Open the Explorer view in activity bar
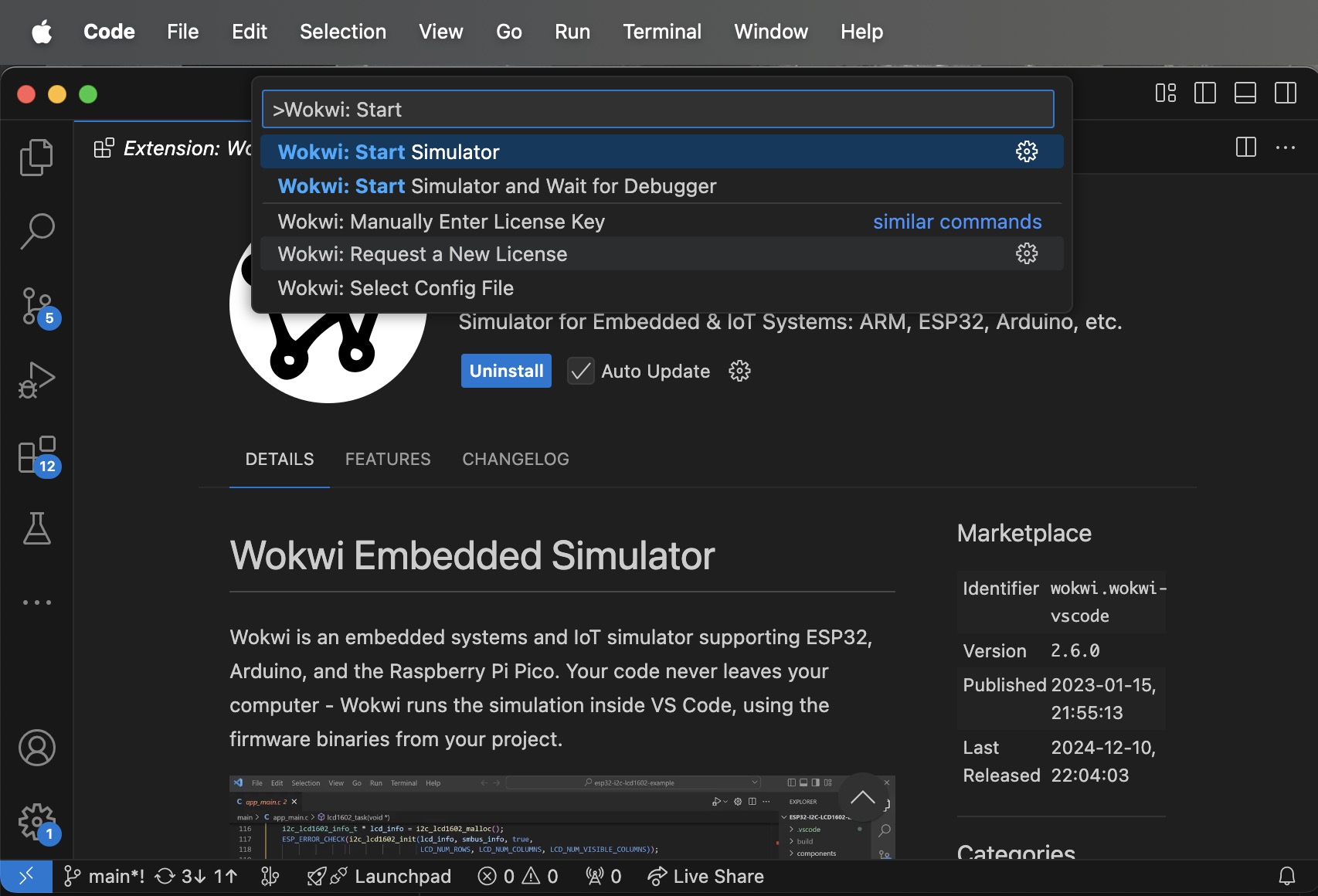This screenshot has height=896, width=1318. point(36,158)
